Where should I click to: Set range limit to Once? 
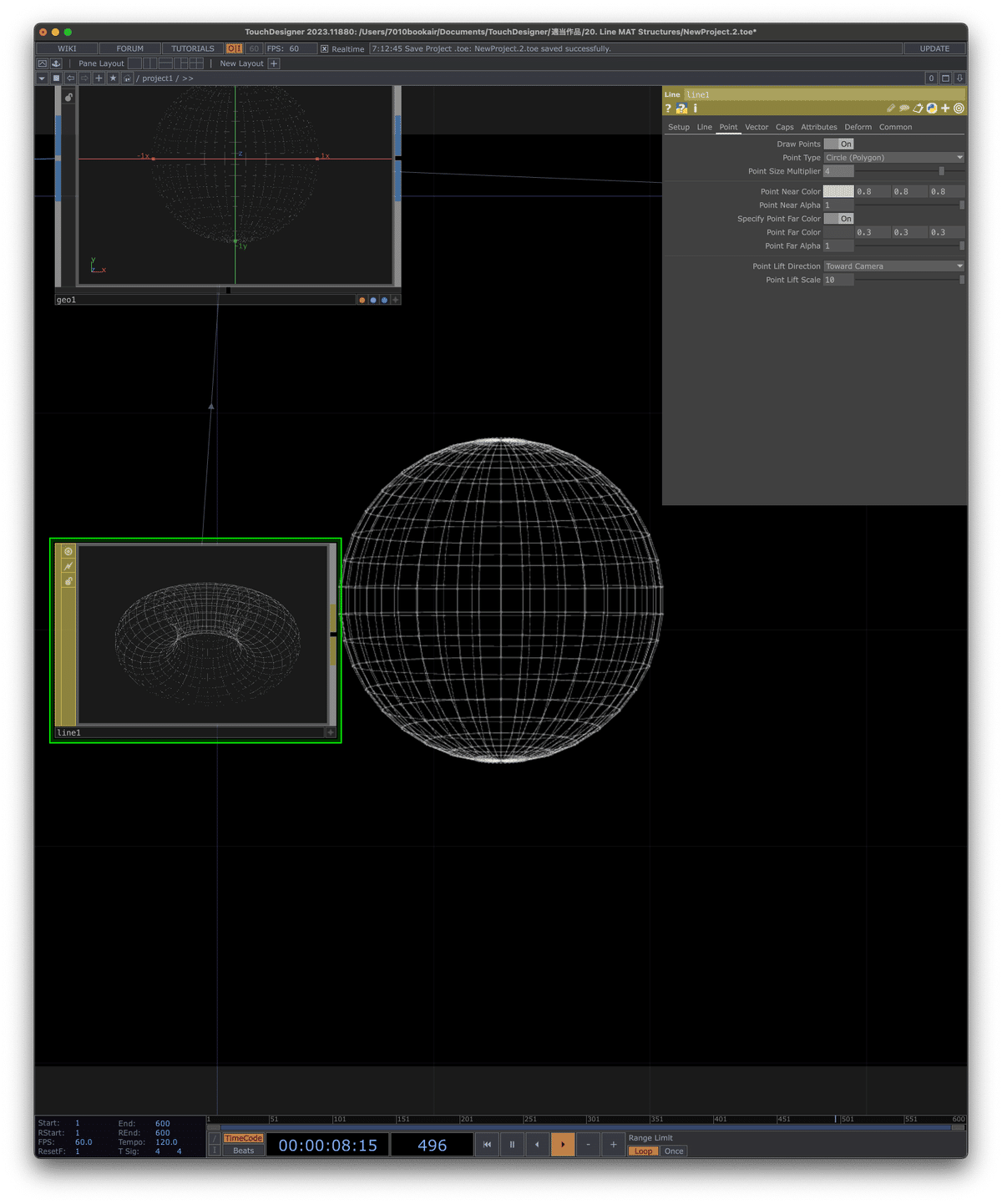pyautogui.click(x=674, y=1151)
